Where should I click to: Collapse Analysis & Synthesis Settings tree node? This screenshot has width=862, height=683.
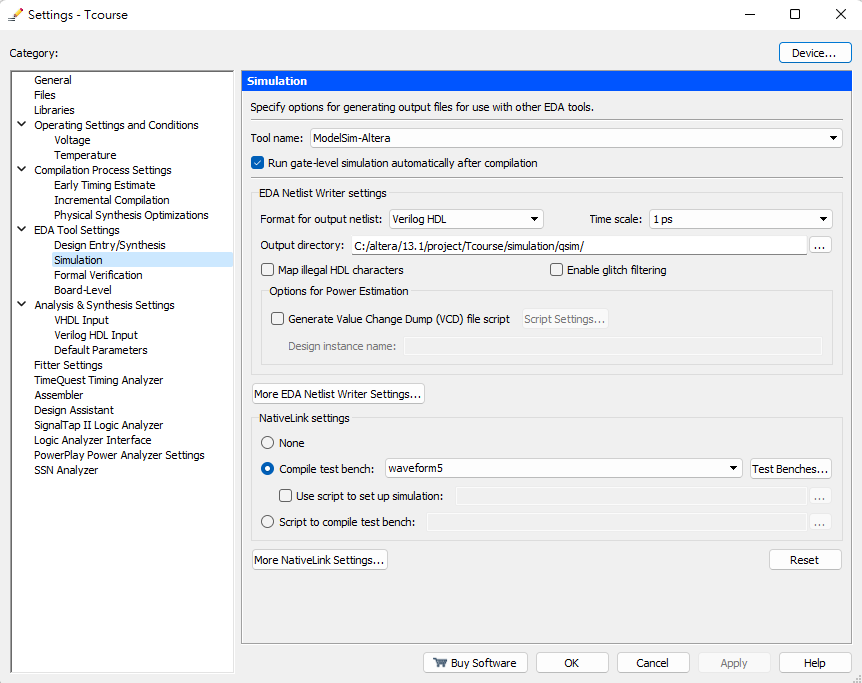[22, 305]
